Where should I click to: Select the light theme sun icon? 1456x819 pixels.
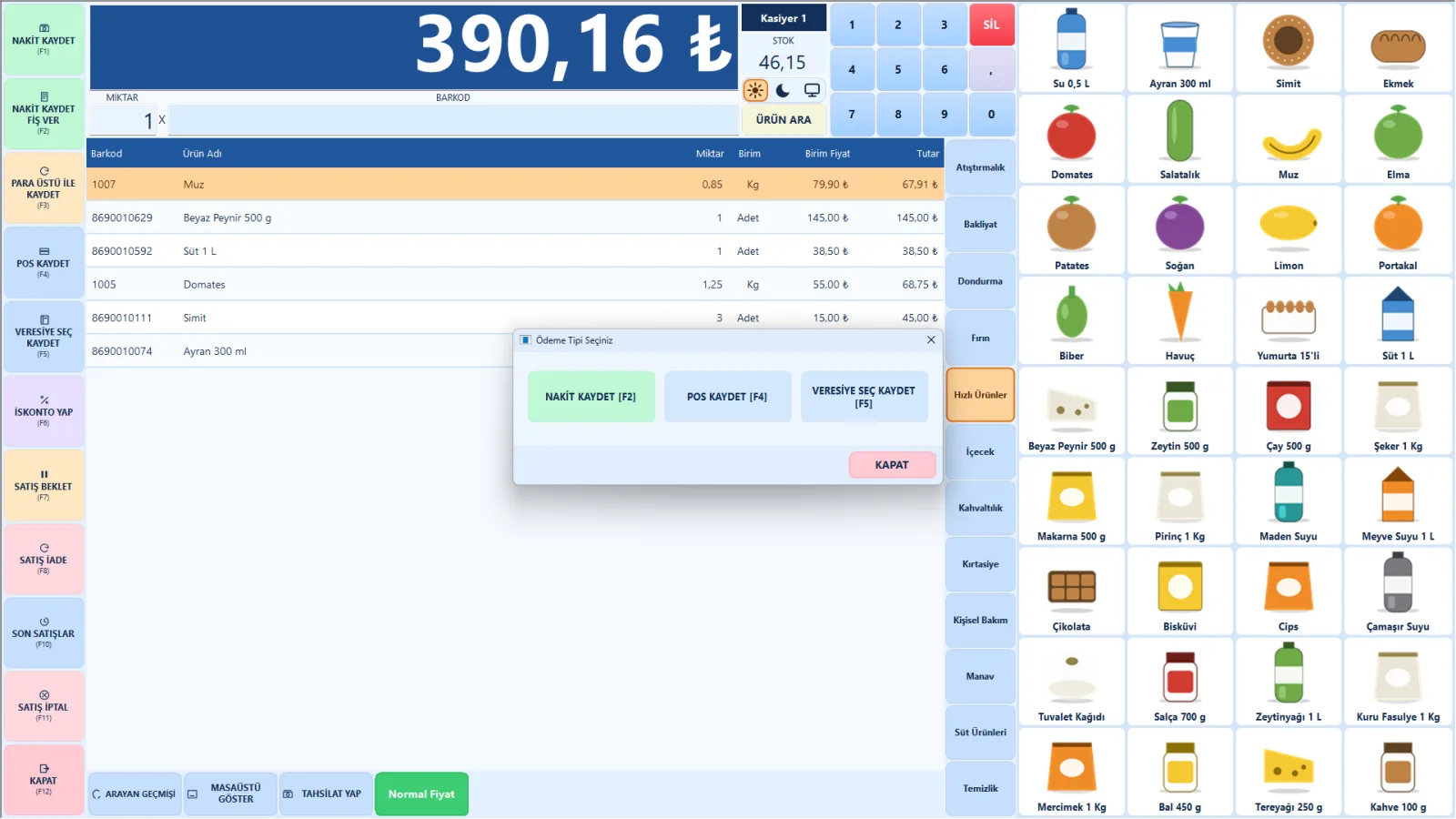(755, 90)
